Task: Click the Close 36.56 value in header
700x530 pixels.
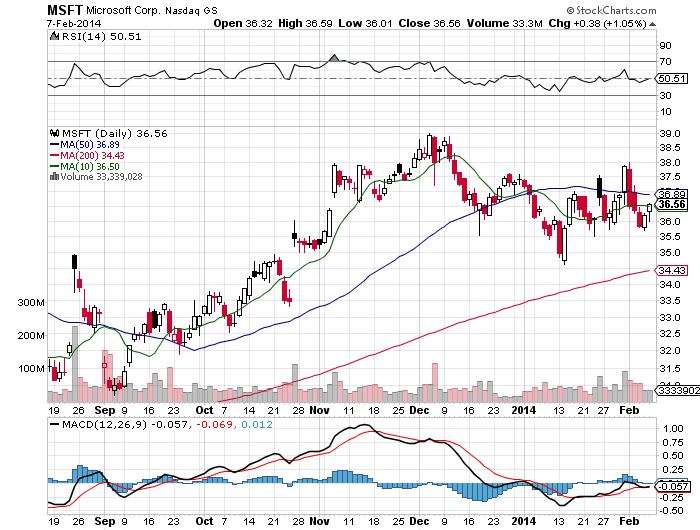Action: (x=429, y=23)
